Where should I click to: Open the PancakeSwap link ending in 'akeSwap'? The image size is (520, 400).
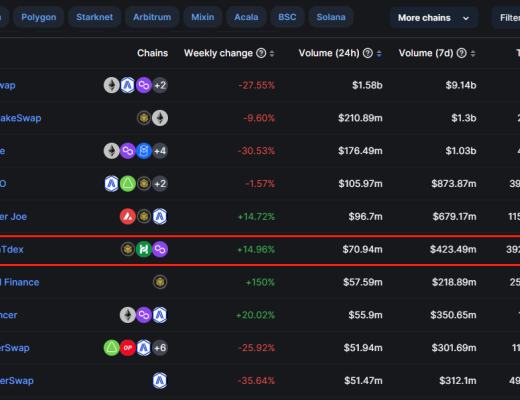coord(20,118)
